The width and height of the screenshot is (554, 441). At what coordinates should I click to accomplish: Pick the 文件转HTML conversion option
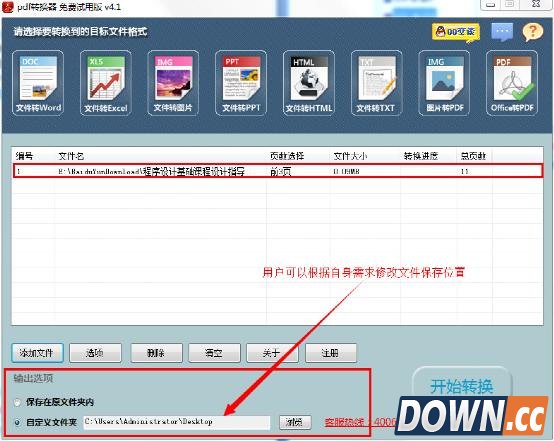tap(309, 83)
